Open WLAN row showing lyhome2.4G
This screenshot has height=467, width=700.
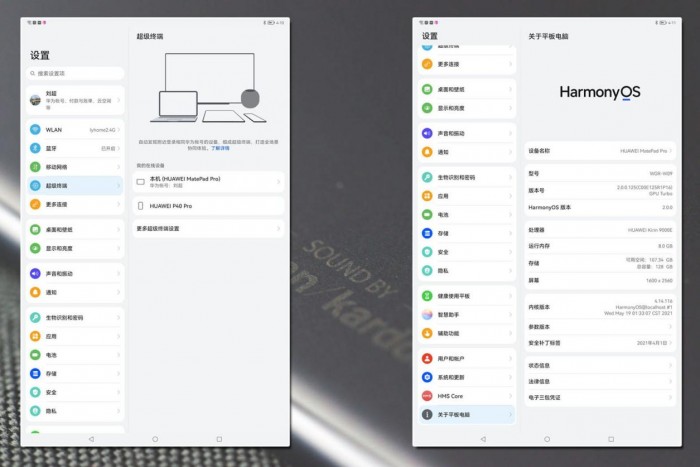coord(75,129)
